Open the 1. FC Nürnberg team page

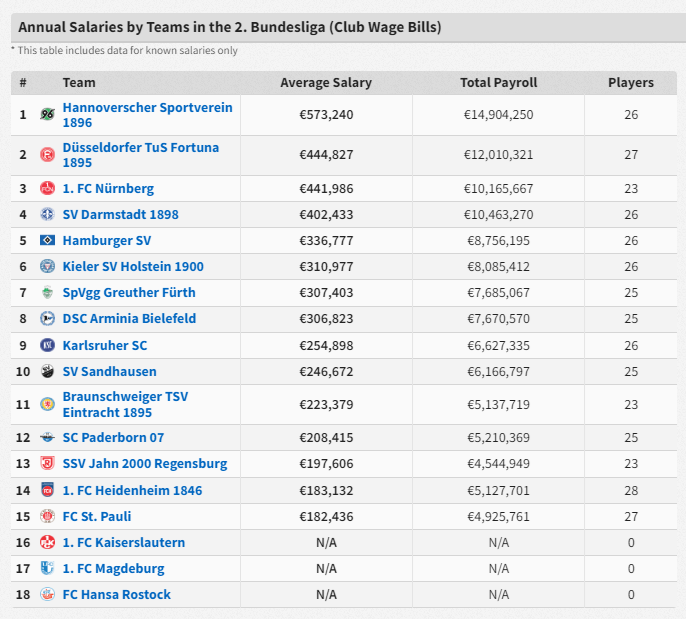pyautogui.click(x=108, y=189)
